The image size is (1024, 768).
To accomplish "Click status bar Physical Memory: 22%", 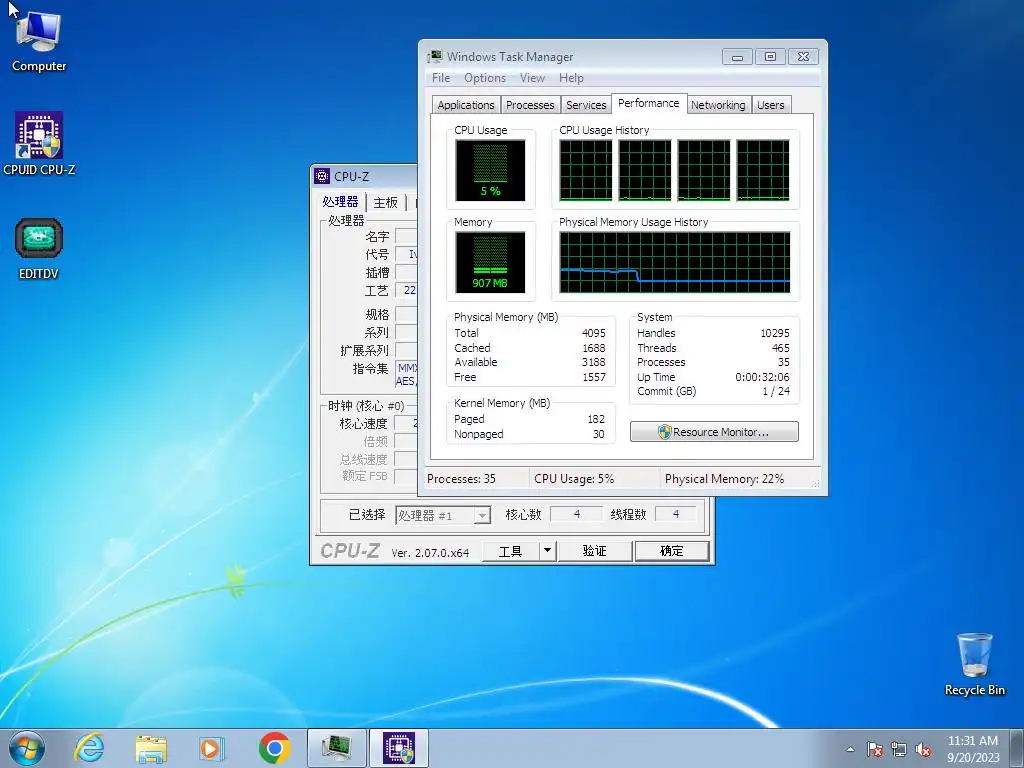I will [724, 479].
